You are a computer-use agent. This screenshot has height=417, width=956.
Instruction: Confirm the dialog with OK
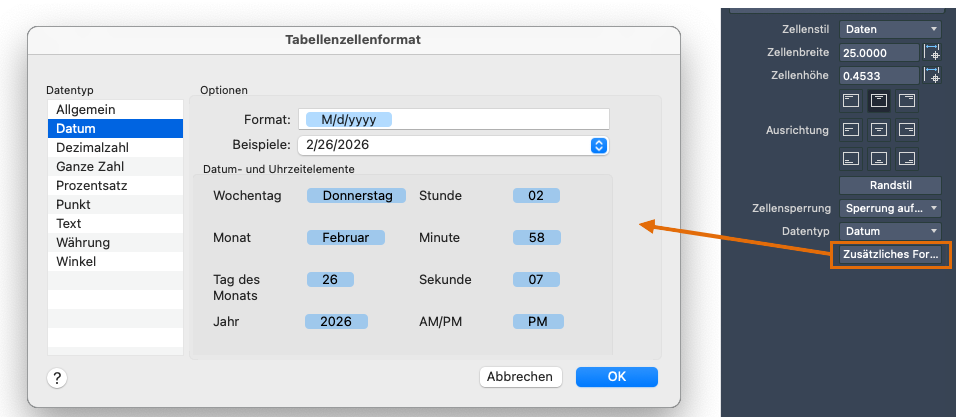617,377
